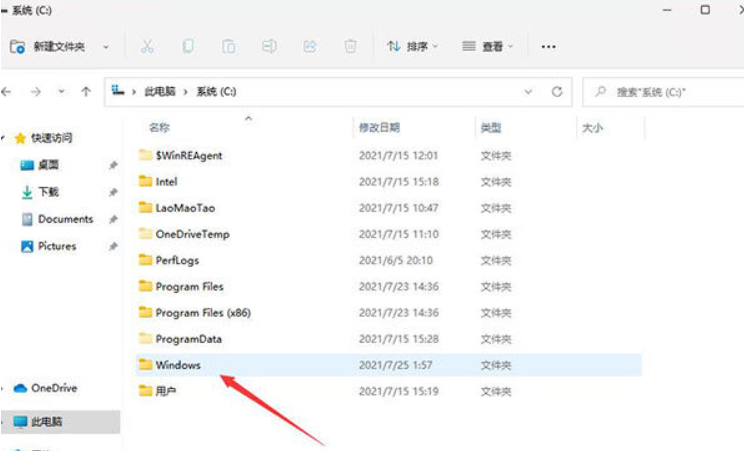This screenshot has height=451, width=744.
Task: Click the pin icon beside 下载
Action: (x=113, y=192)
